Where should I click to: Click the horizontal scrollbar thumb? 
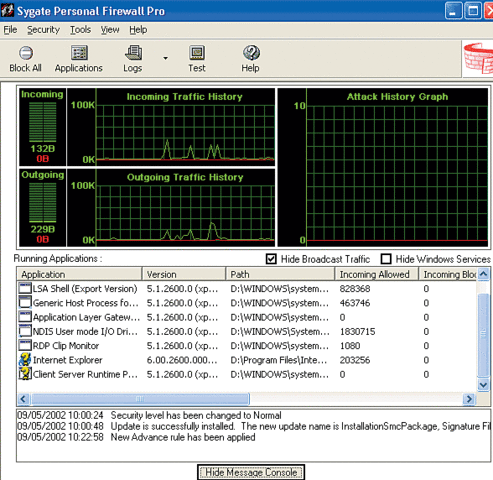[x=140, y=399]
